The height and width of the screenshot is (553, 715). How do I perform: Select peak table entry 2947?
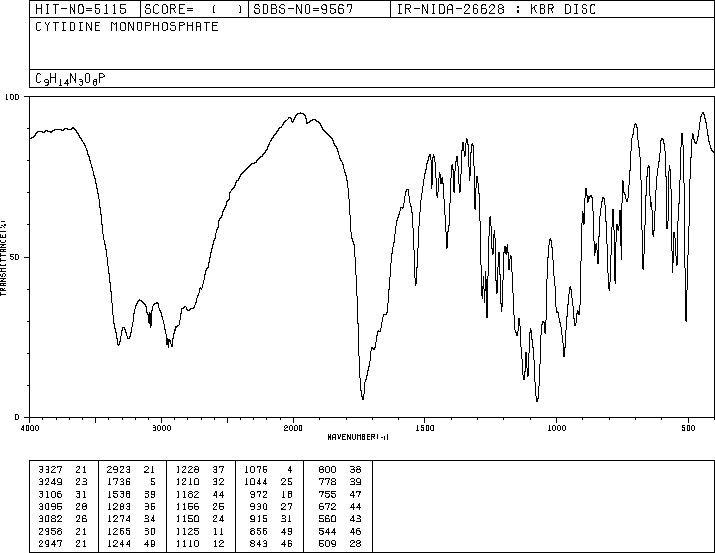[51, 543]
